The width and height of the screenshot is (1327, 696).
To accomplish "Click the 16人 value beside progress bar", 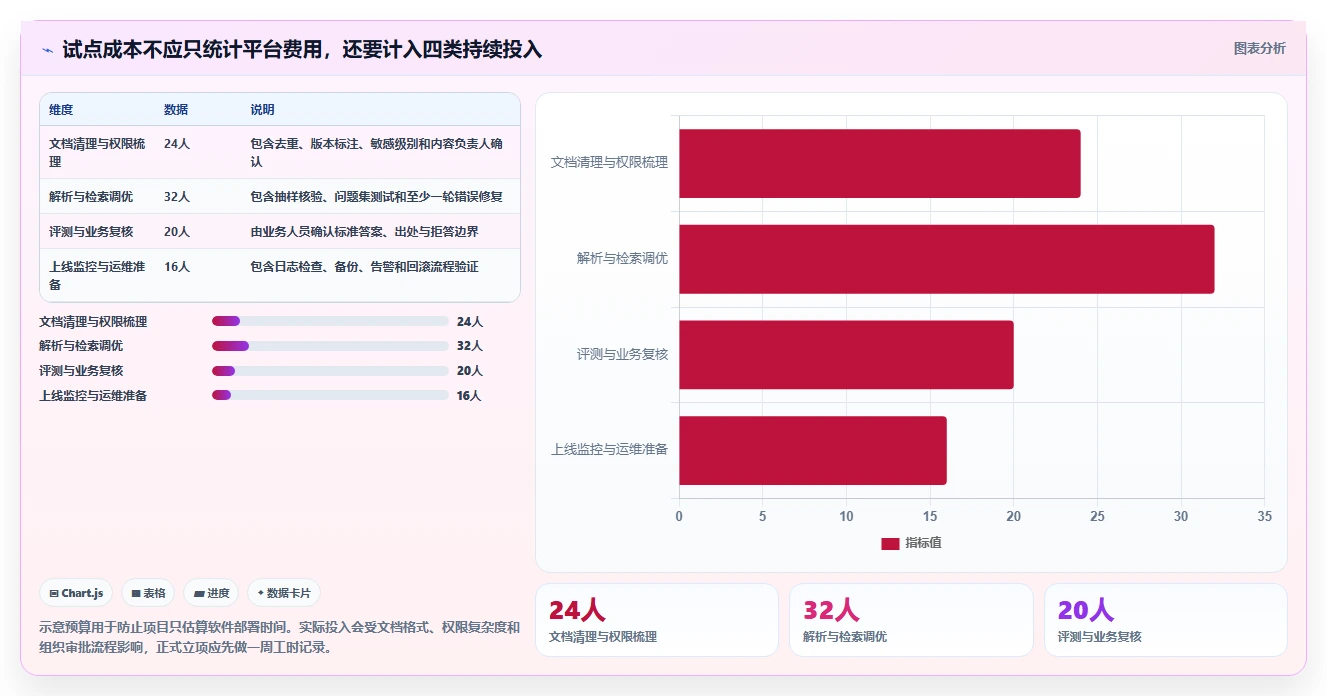I will click(x=469, y=396).
